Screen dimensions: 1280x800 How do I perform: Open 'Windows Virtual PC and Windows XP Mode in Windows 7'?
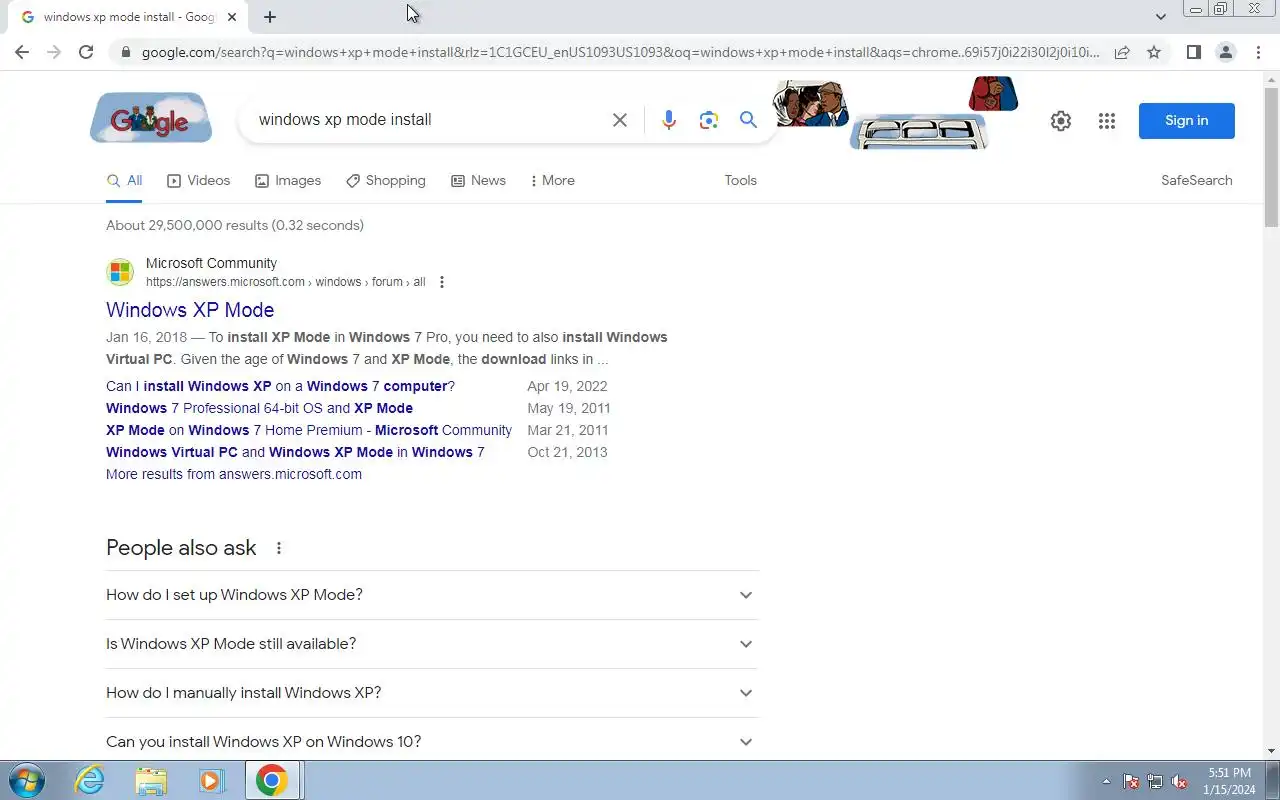[295, 452]
